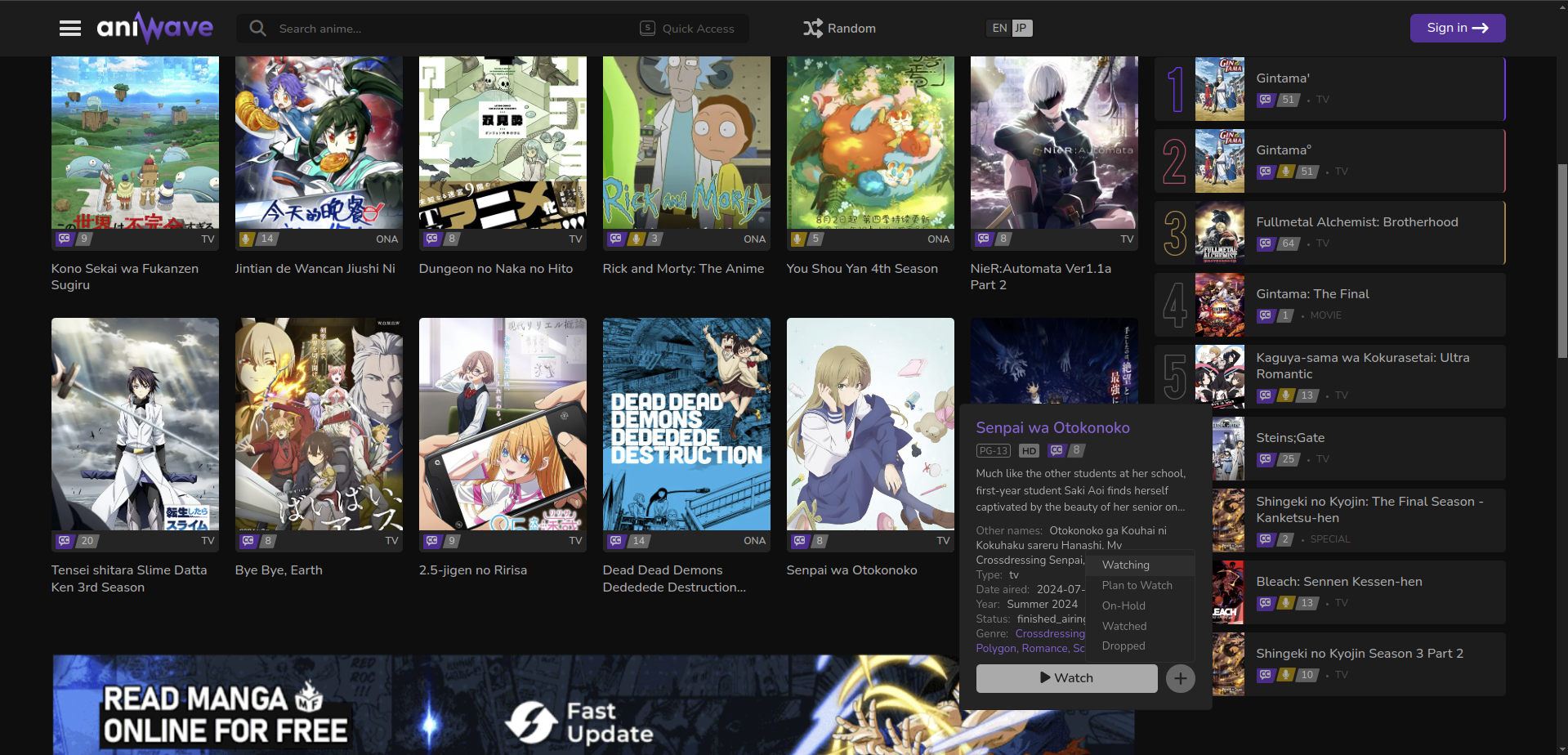
Task: Click the dub microphone badge in the Gintama° row
Action: pos(1286,172)
